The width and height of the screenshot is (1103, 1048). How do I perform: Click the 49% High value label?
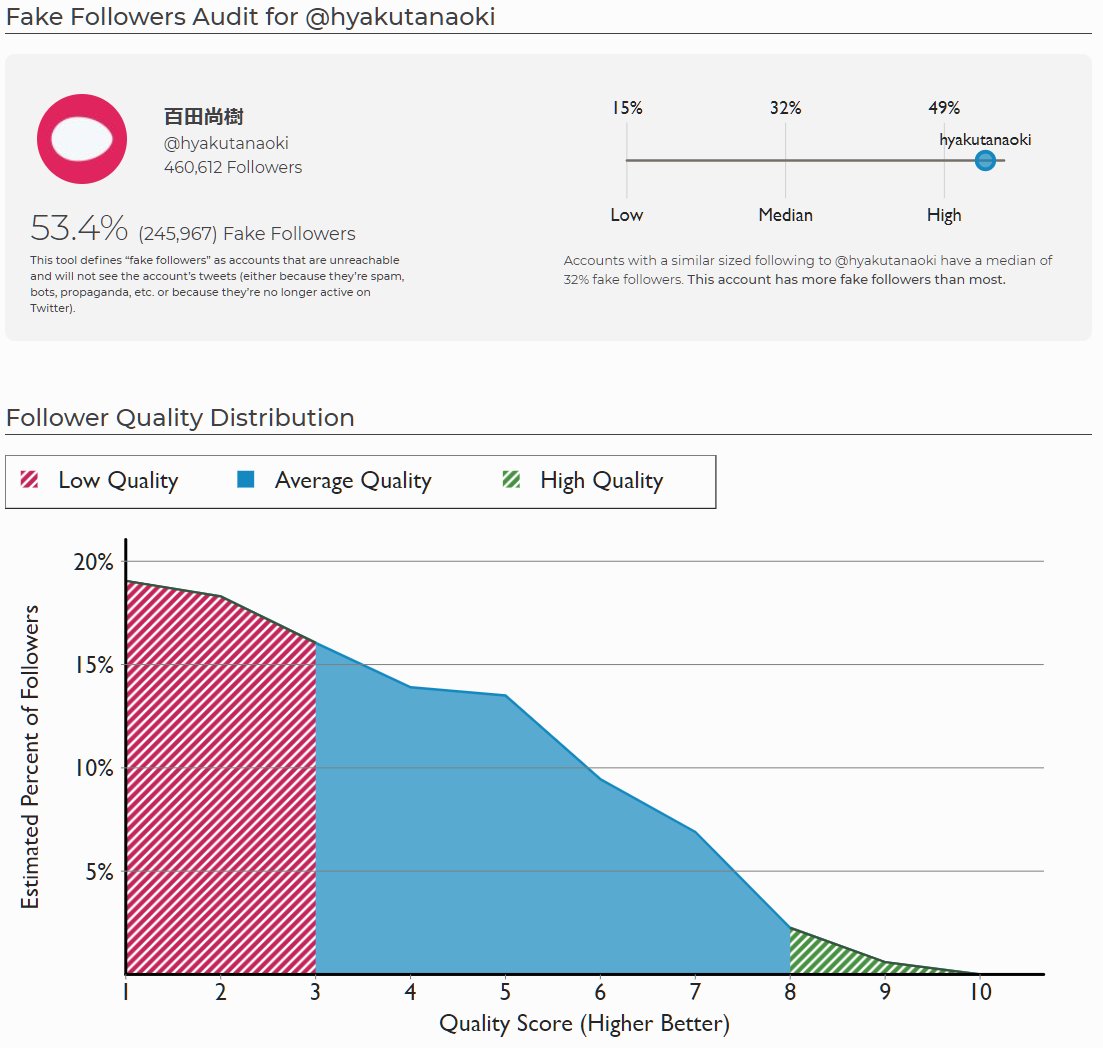point(943,108)
